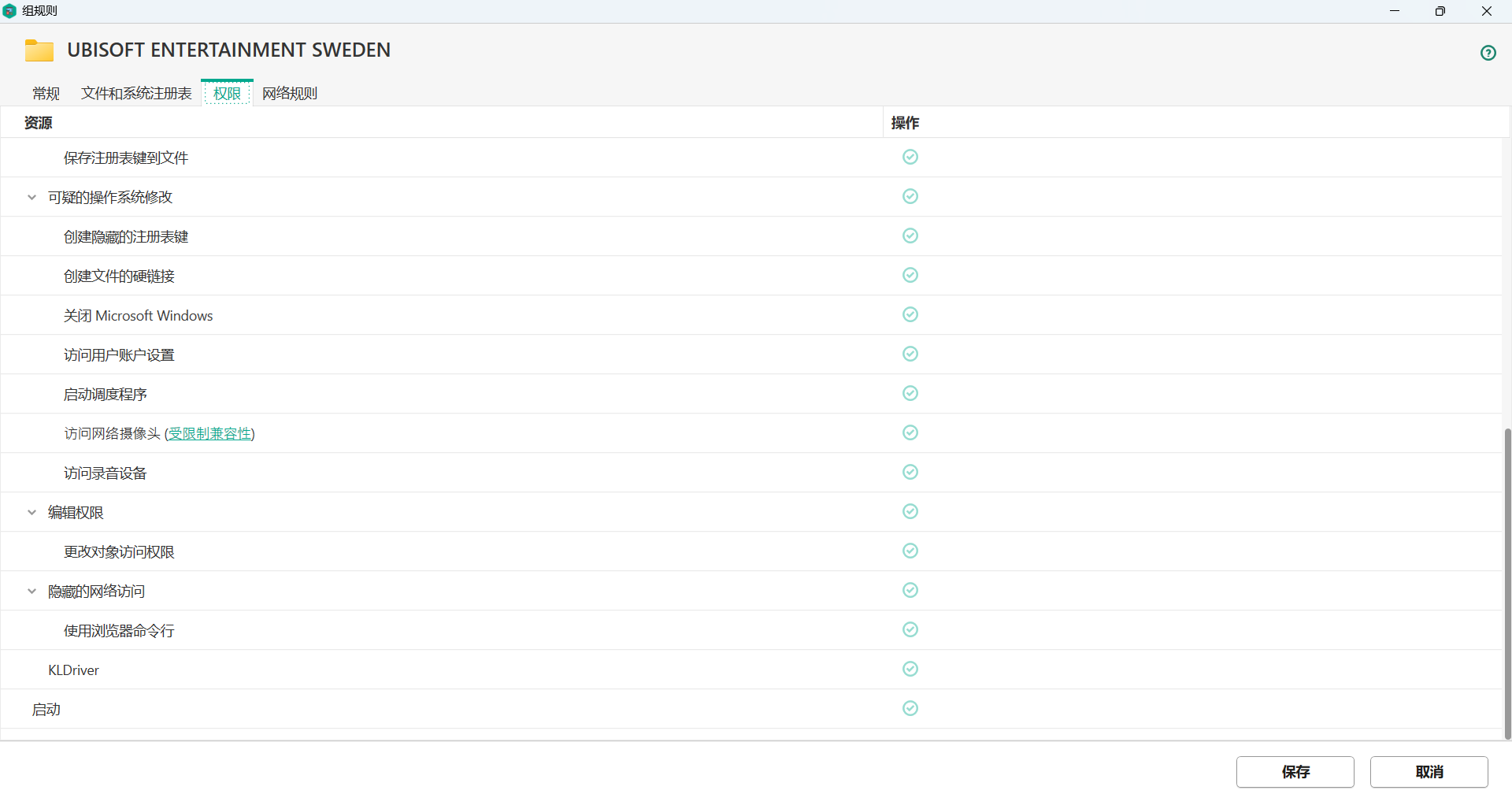Click the Kaspersky app icon in title bar

[9, 11]
